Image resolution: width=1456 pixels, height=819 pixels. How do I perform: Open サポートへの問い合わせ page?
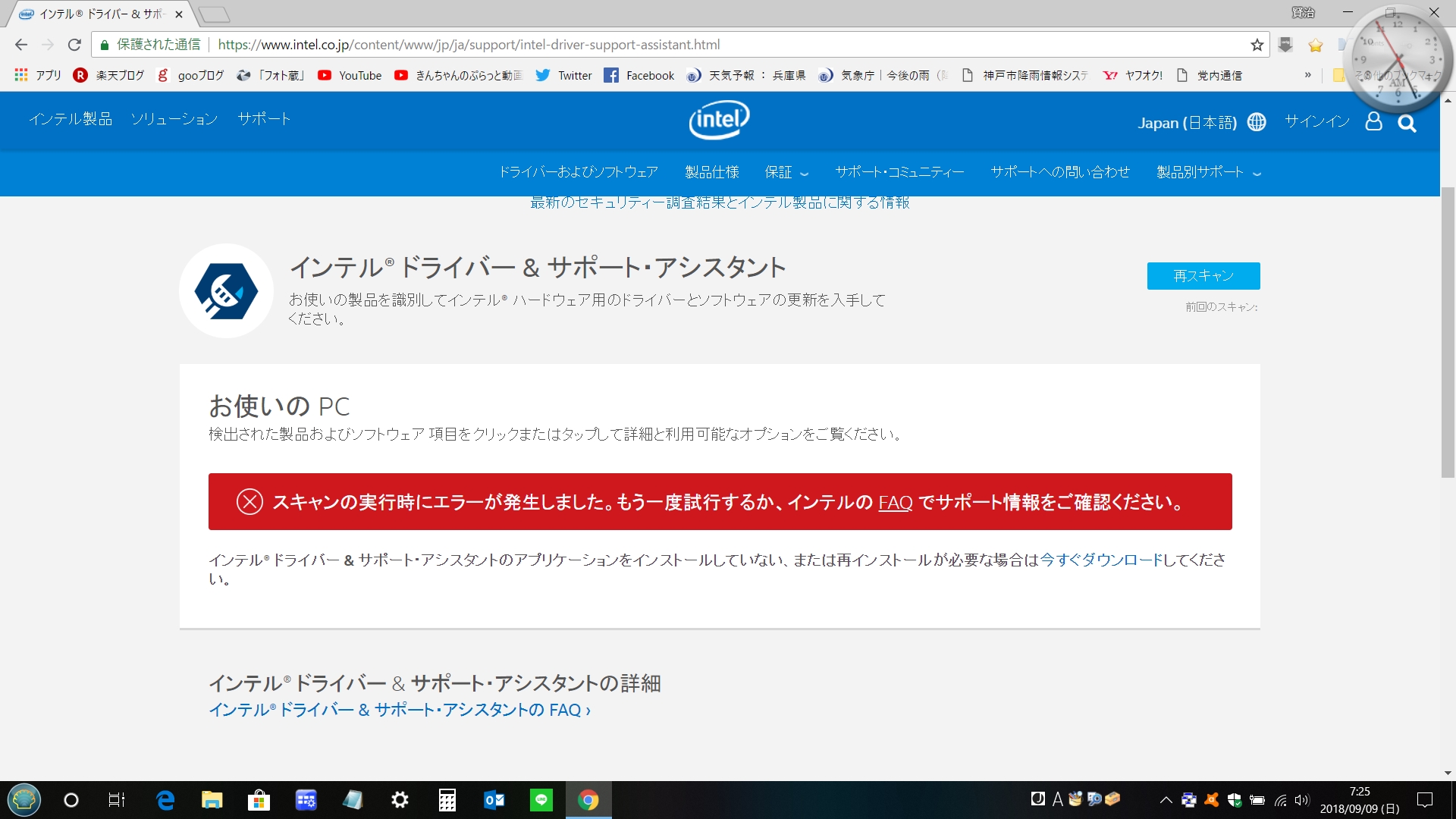click(x=1060, y=173)
